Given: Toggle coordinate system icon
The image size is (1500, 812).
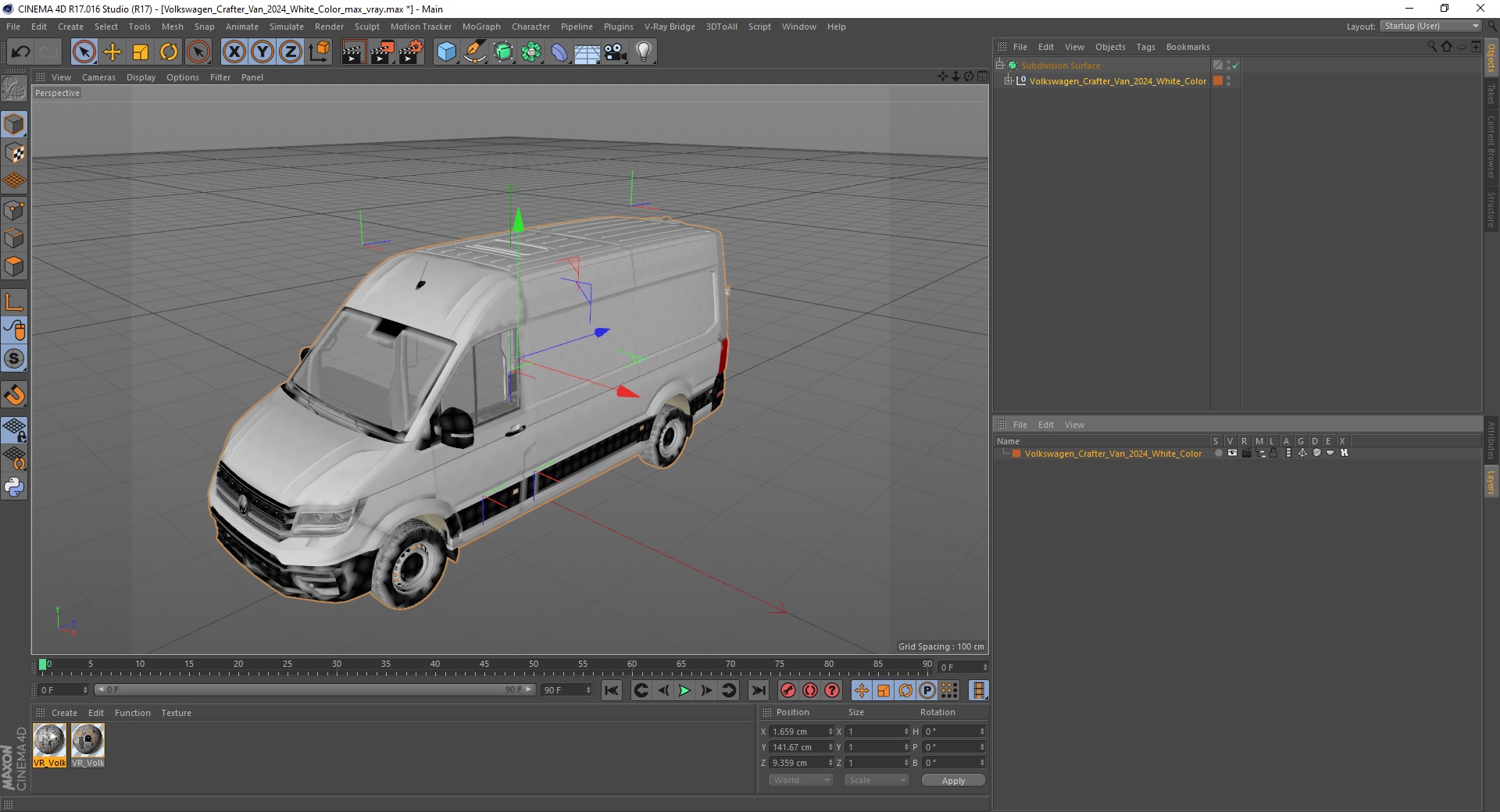Looking at the screenshot, I should click(x=319, y=52).
